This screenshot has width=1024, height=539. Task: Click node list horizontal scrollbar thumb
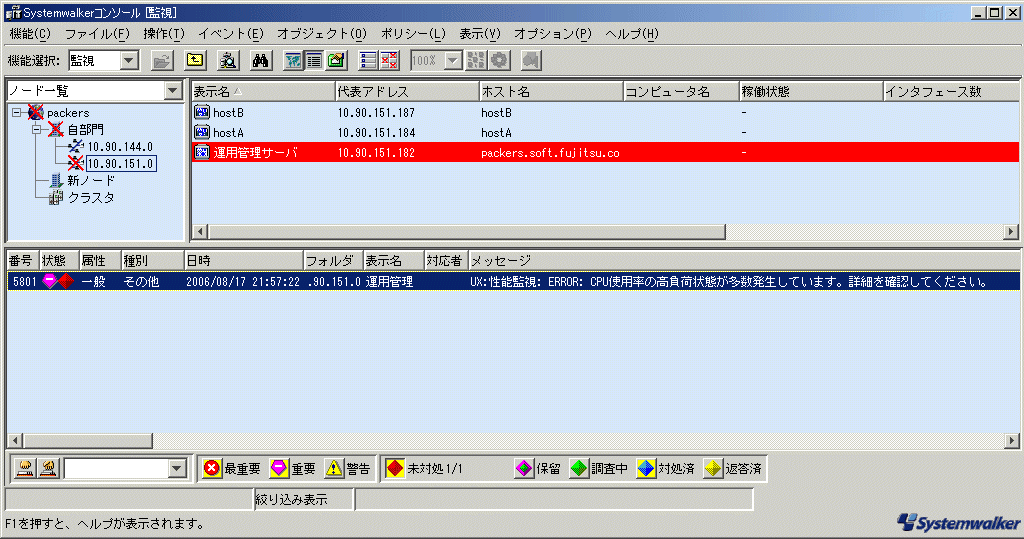[x=467, y=232]
